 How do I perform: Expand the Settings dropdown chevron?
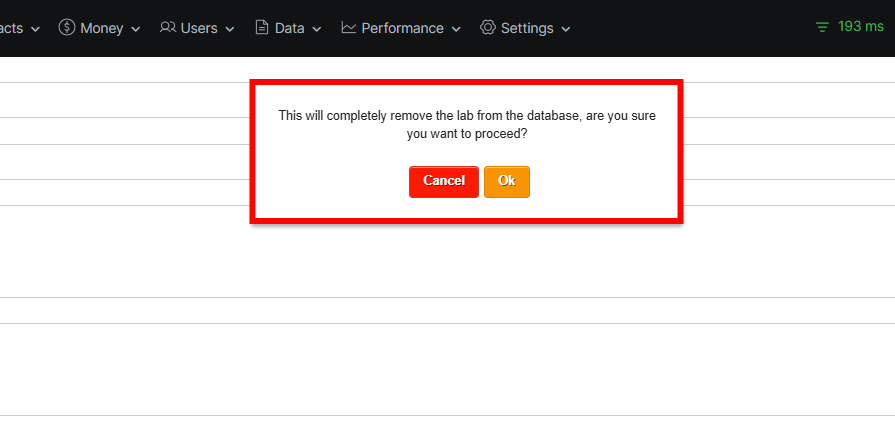566,29
